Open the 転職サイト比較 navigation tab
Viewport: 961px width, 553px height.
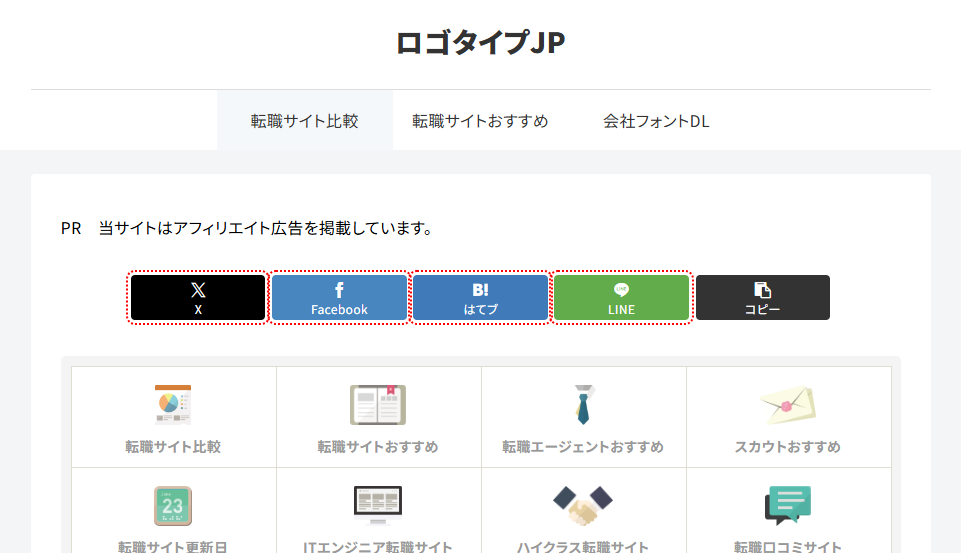304,121
